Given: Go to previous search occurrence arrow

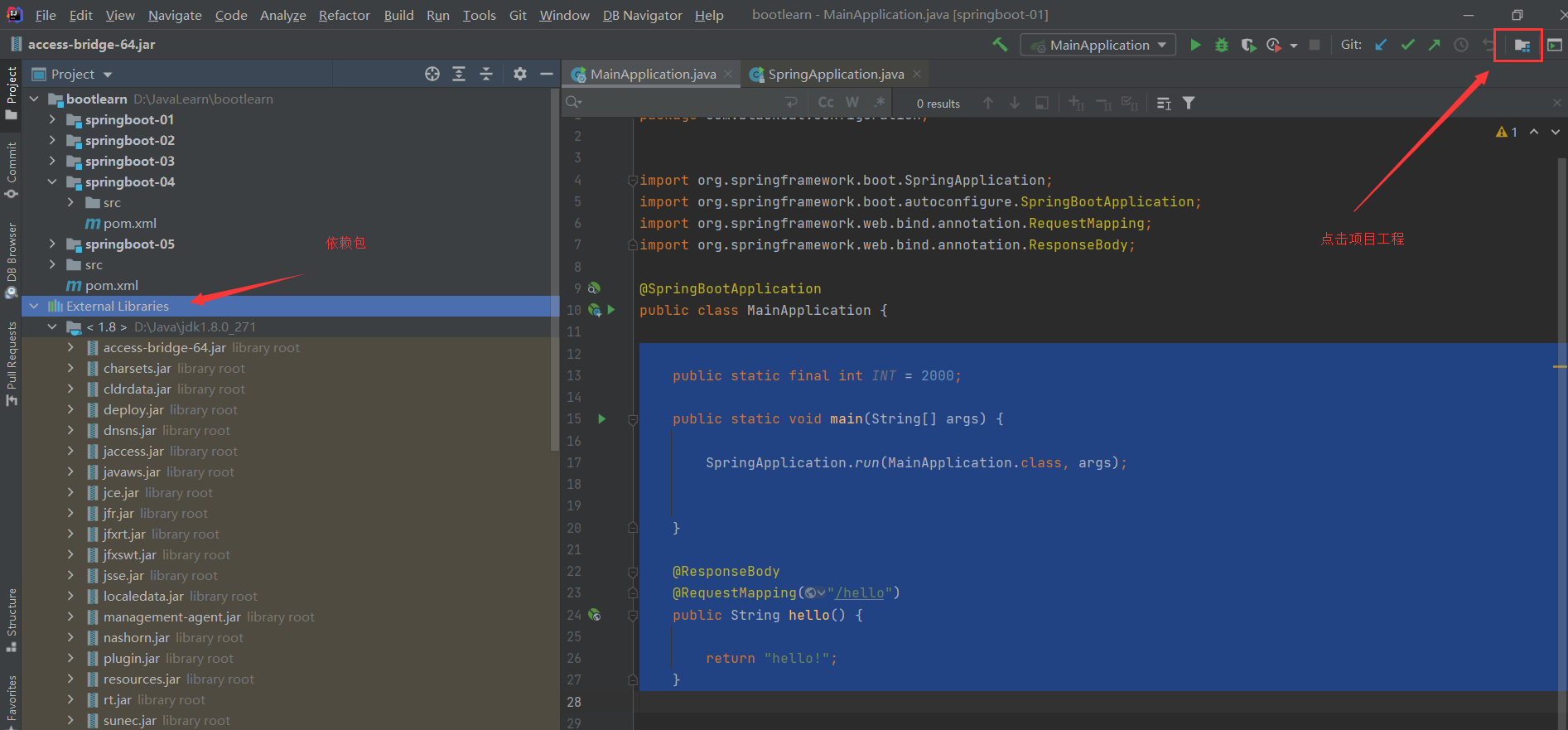Looking at the screenshot, I should click(988, 103).
